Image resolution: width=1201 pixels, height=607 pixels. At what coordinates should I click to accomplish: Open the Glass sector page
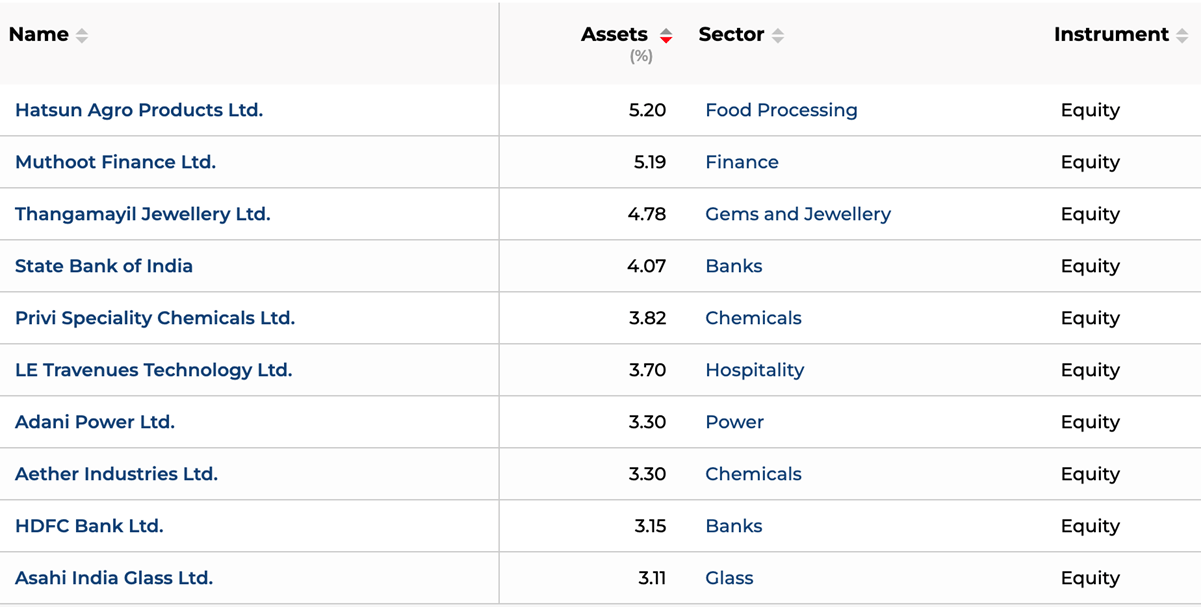(729, 578)
